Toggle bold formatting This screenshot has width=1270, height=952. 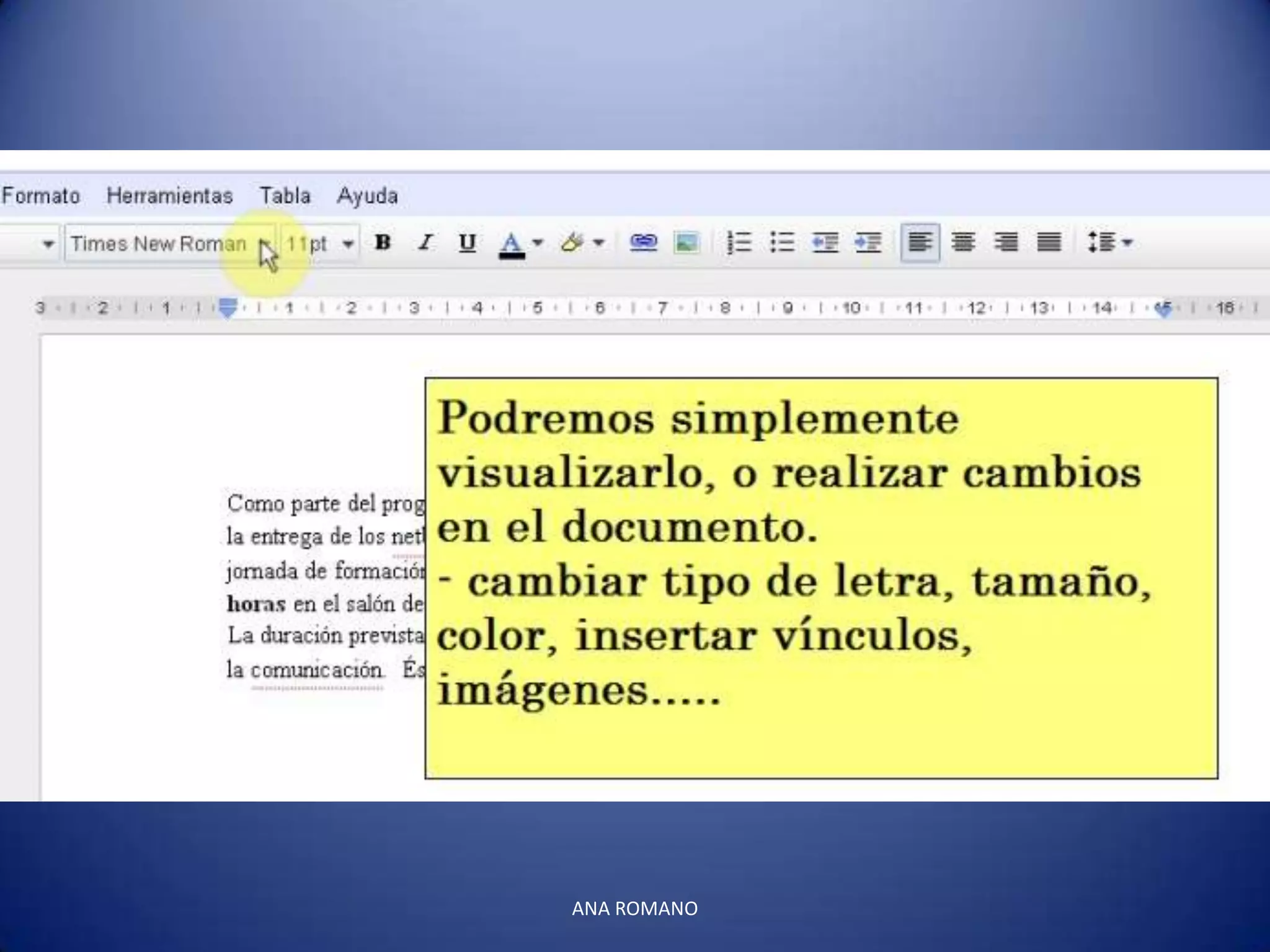click(383, 242)
